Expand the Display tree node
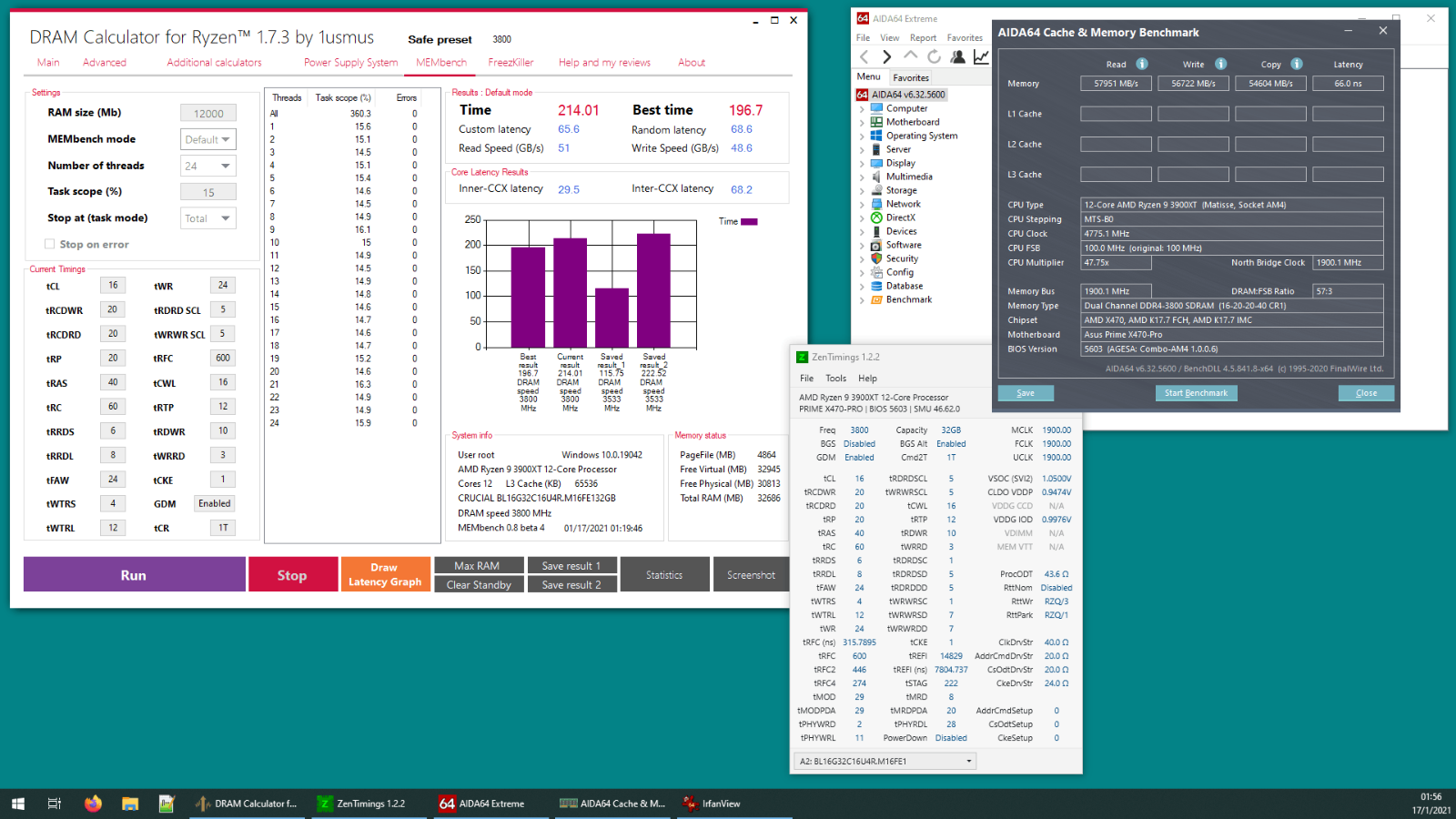 tap(862, 163)
